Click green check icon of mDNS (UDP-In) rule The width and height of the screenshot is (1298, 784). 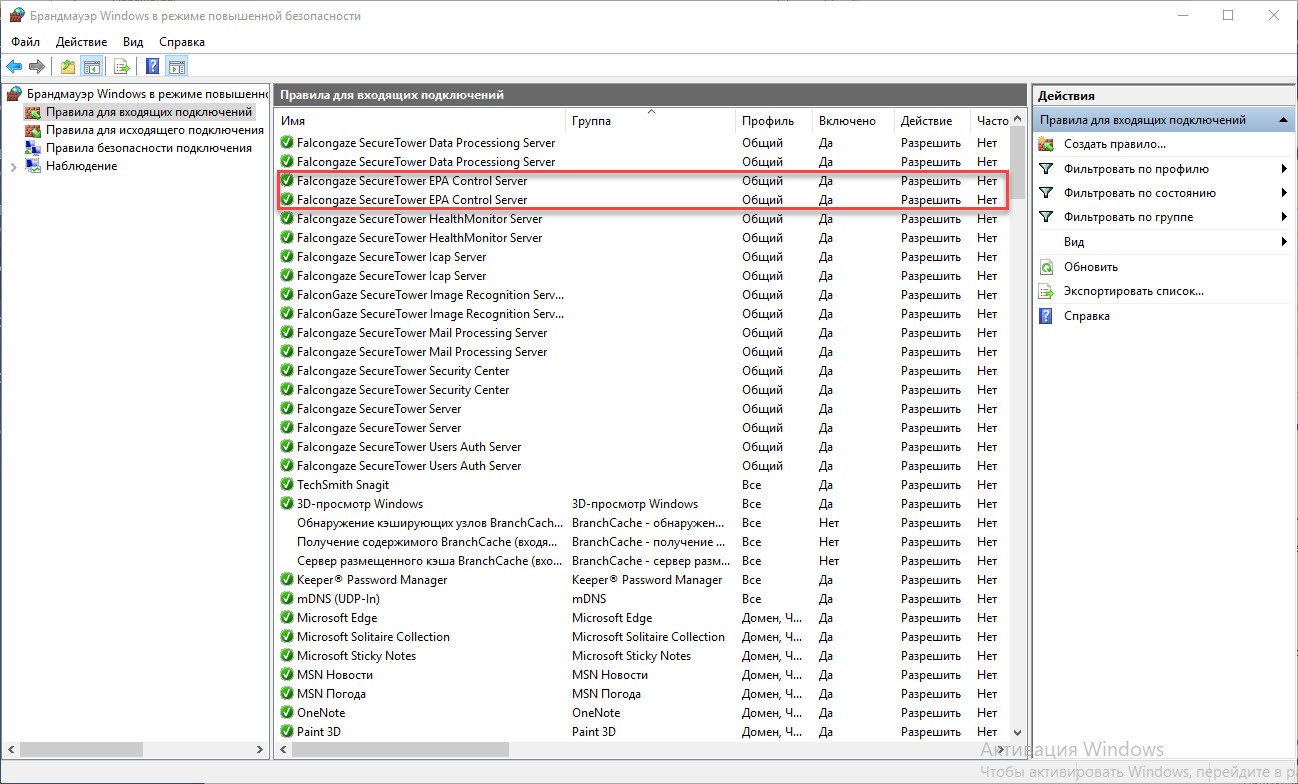click(287, 599)
